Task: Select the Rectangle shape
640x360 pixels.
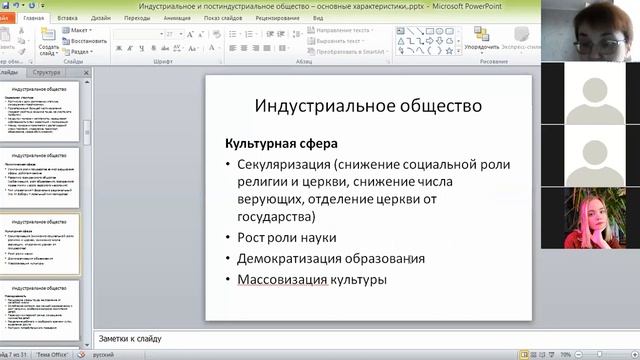Action: [x=430, y=31]
